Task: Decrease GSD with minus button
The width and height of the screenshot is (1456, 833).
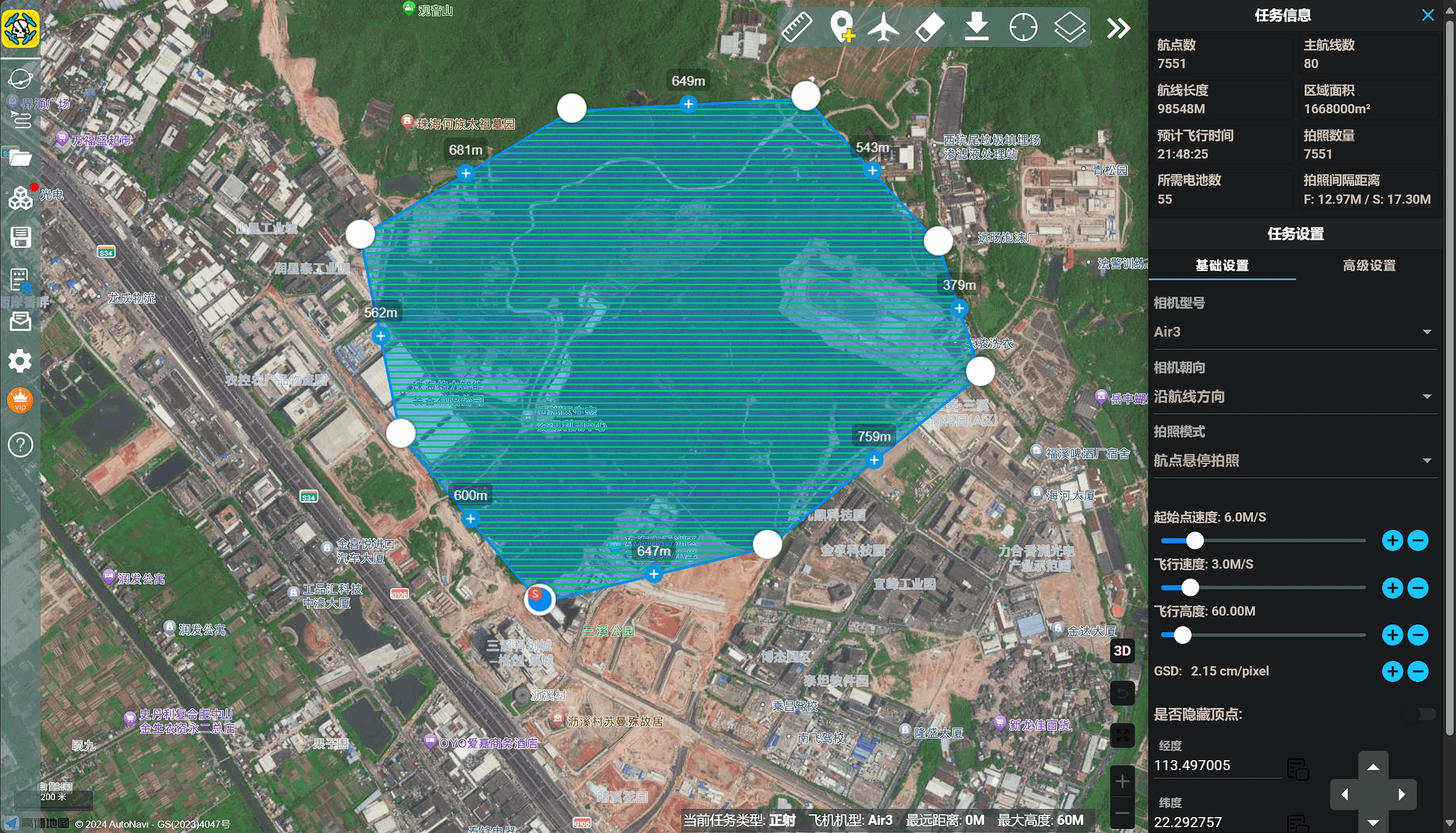Action: click(1418, 671)
